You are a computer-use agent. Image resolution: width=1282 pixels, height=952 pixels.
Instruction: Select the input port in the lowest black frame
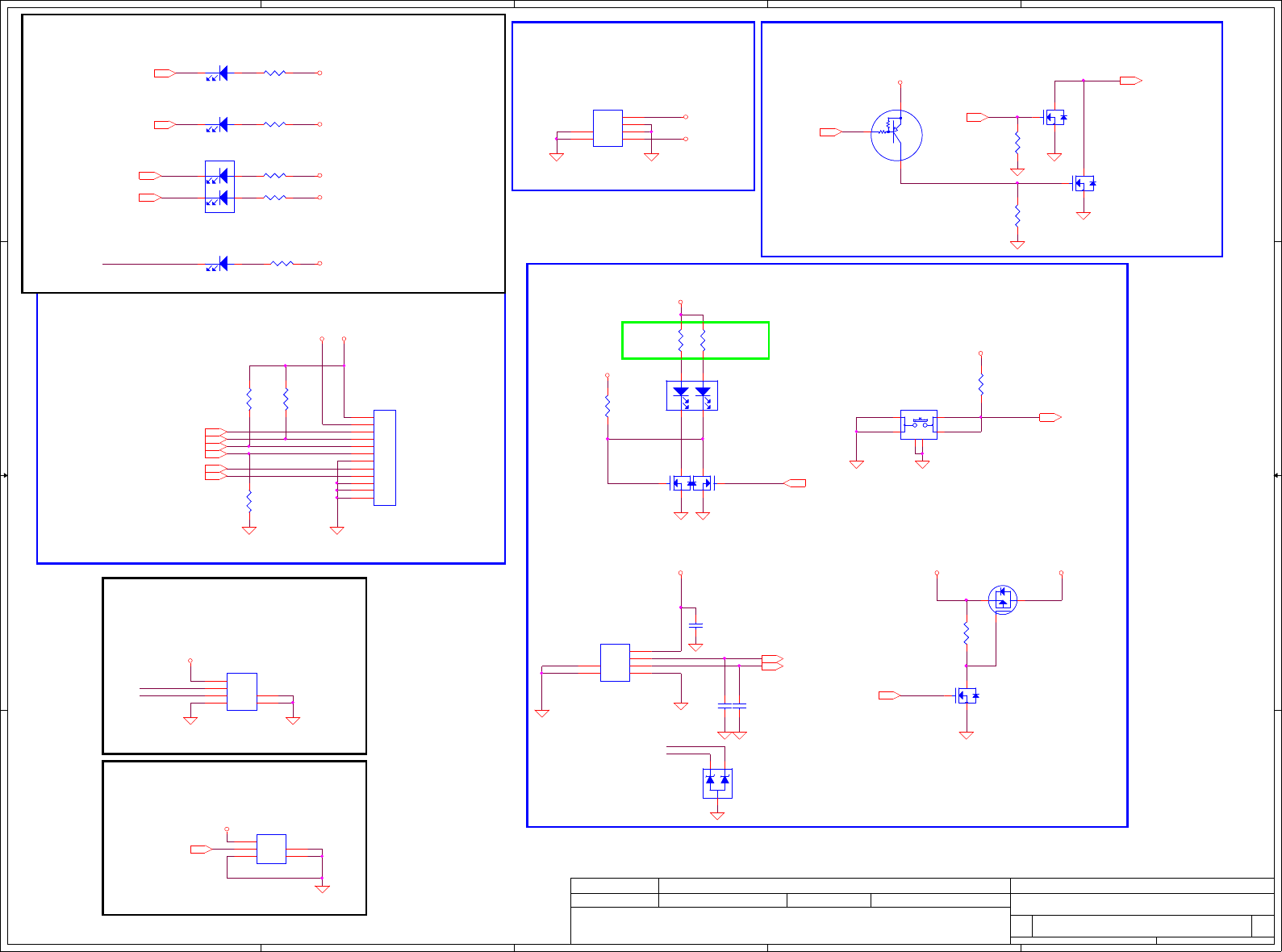click(202, 850)
